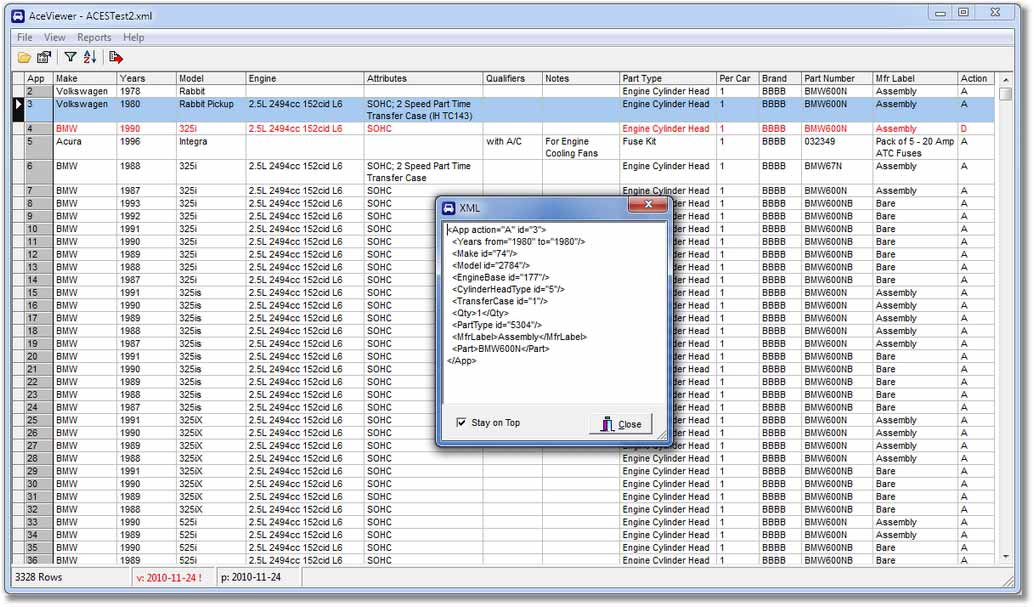Open the File menu
1034x607 pixels.
coord(24,37)
